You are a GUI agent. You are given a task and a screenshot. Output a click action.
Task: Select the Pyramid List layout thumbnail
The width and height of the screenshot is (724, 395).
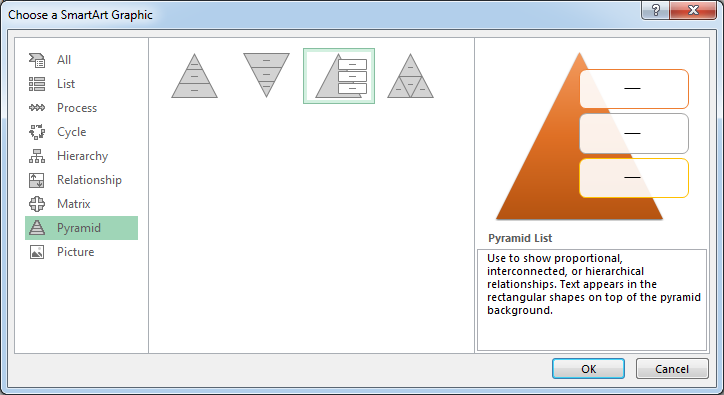(x=339, y=76)
